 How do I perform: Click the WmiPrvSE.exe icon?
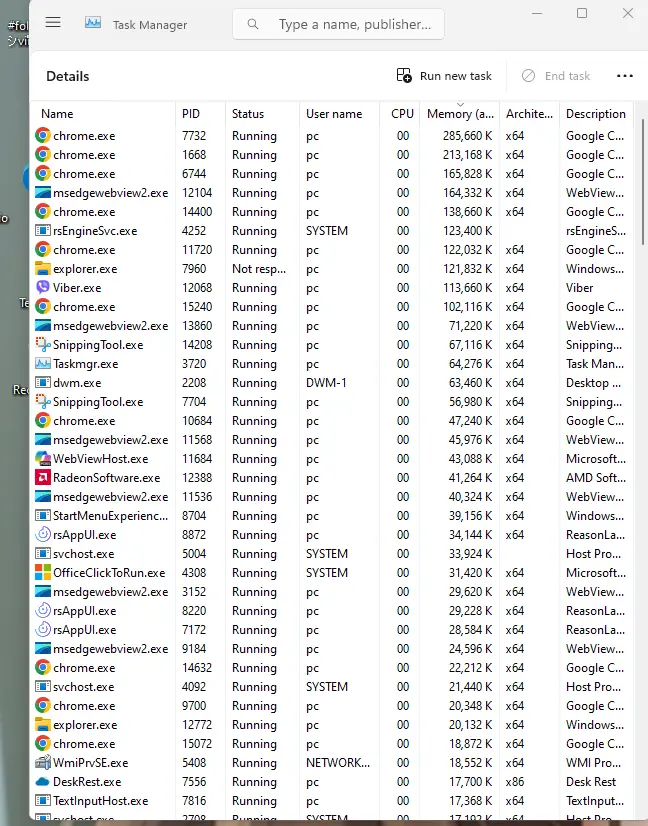coord(43,762)
